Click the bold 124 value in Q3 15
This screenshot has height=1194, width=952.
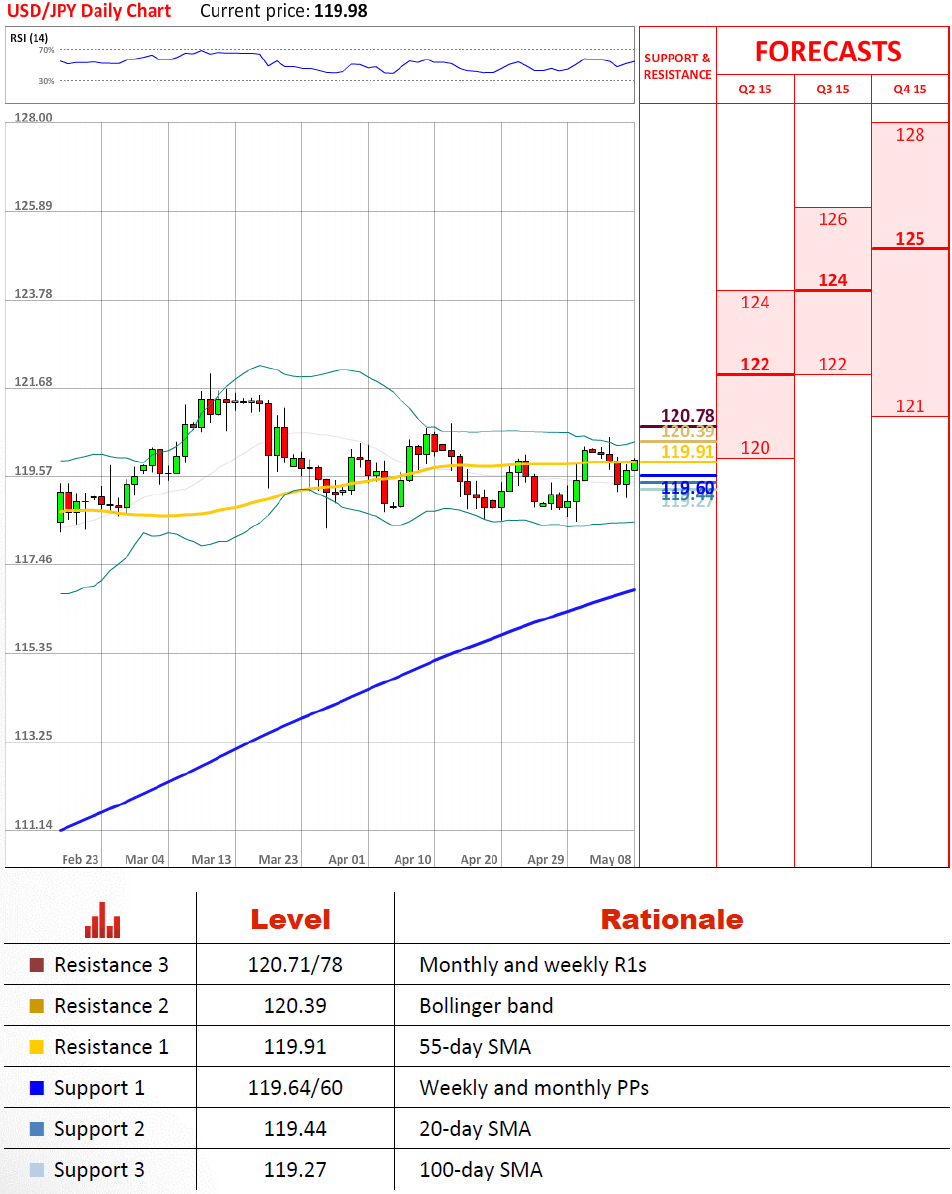click(x=832, y=280)
